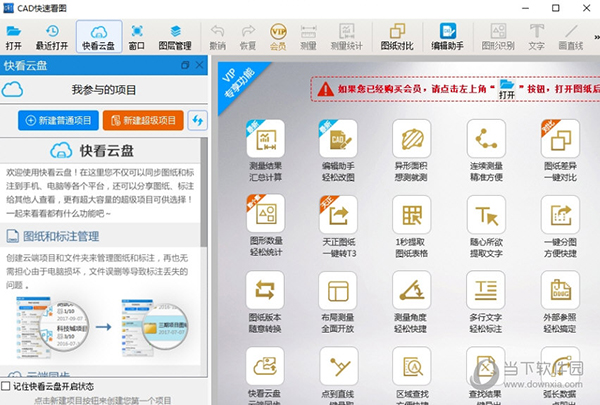Click the 图纸和标注管理 section heading

tap(61, 236)
